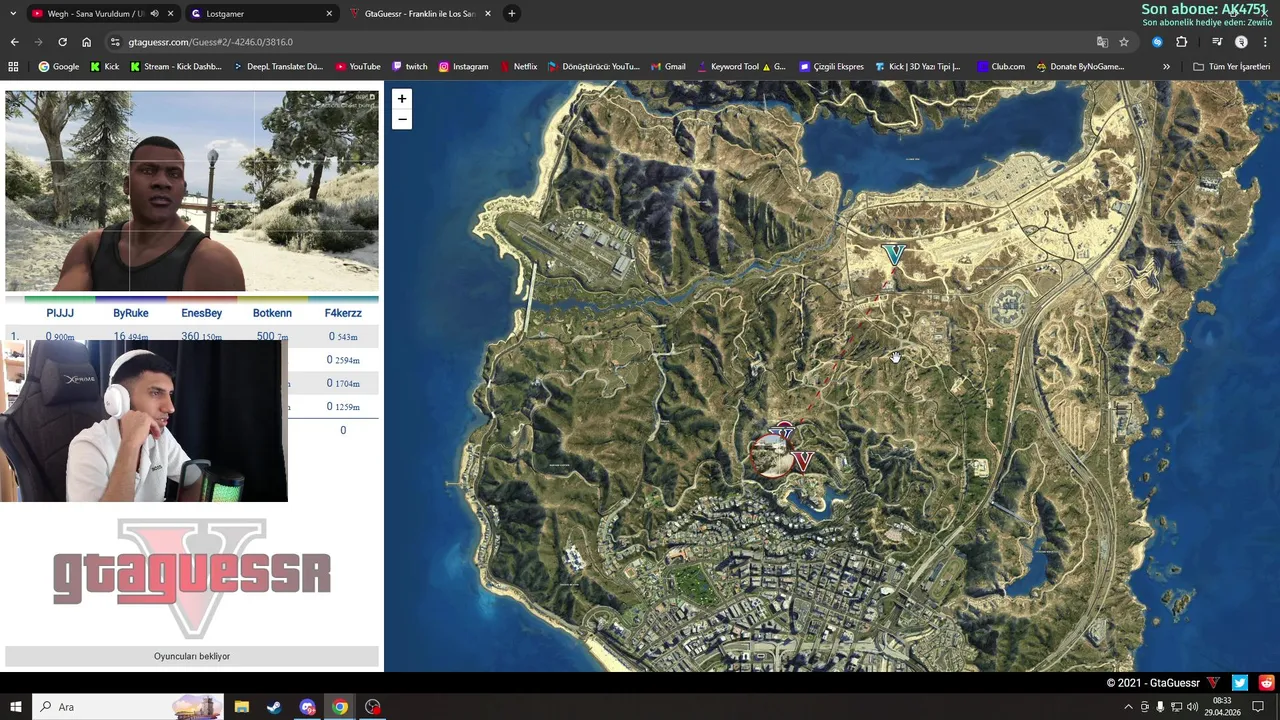Image resolution: width=1280 pixels, height=720 pixels.
Task: Click the address bar URL field
Action: coord(600,42)
